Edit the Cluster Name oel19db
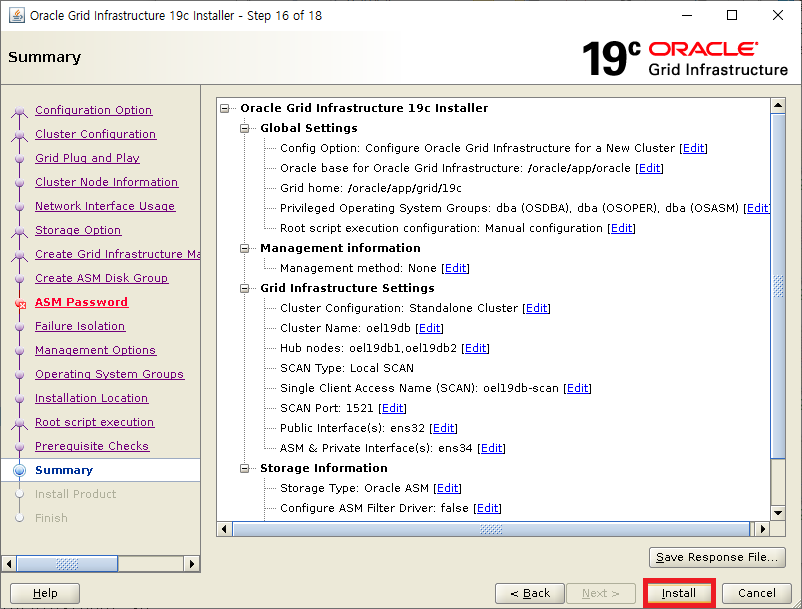The image size is (802, 609). click(430, 328)
